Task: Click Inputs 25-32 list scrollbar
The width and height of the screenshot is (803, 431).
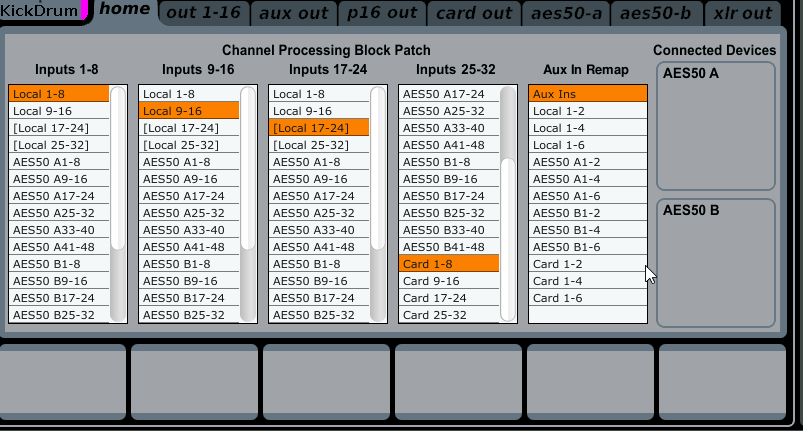Action: tap(508, 240)
